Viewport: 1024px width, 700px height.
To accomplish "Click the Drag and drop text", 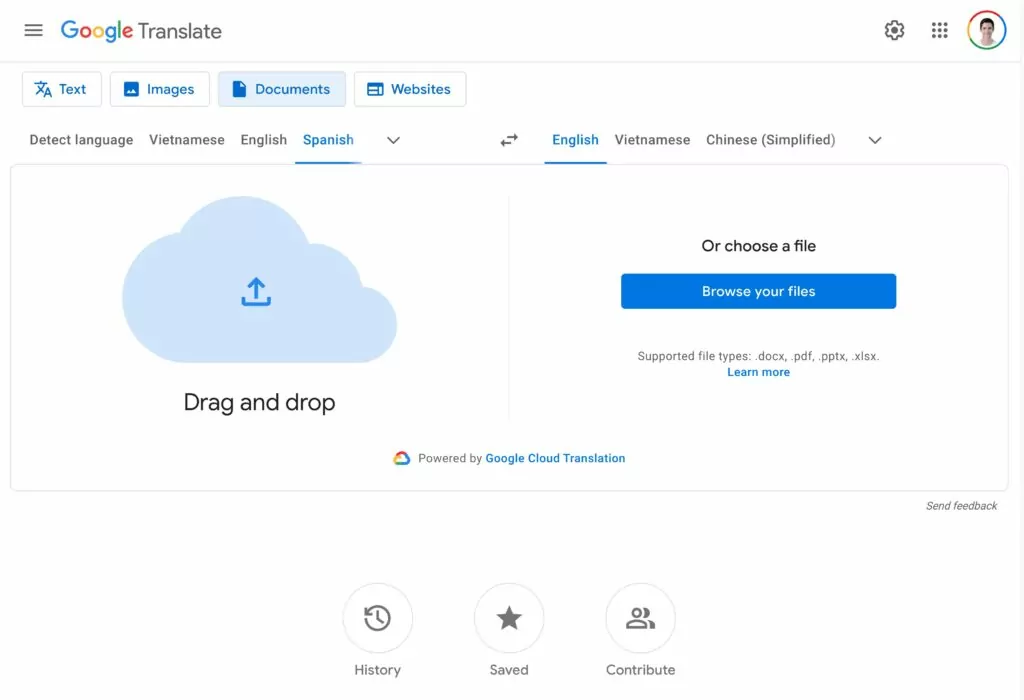I will click(259, 402).
